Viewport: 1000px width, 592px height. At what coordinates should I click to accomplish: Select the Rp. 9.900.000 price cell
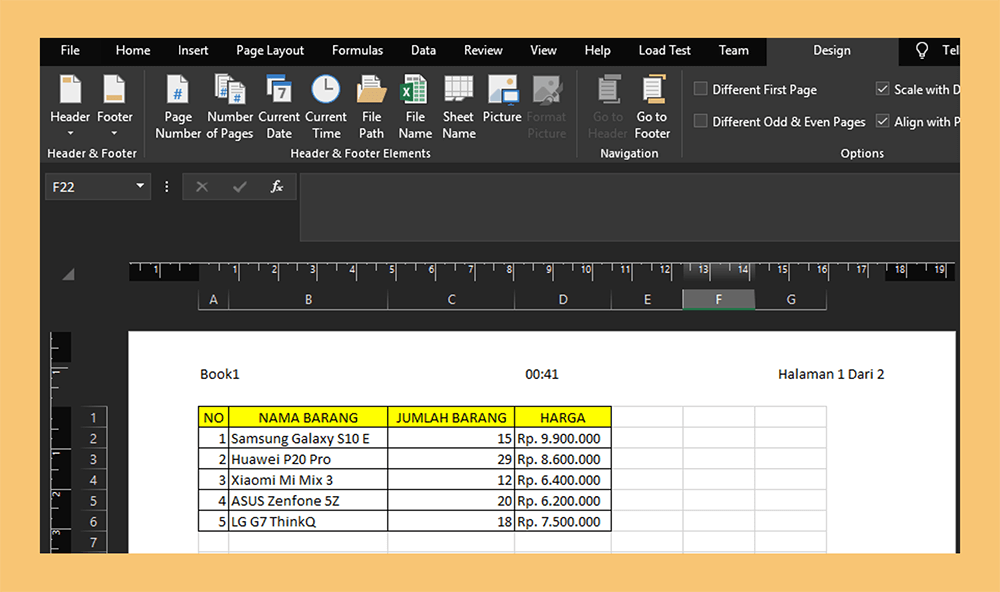point(562,438)
